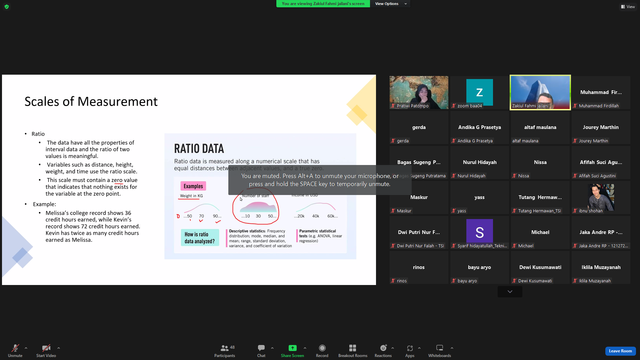
Task: Click the screen-viewing green banner
Action: click(x=323, y=4)
